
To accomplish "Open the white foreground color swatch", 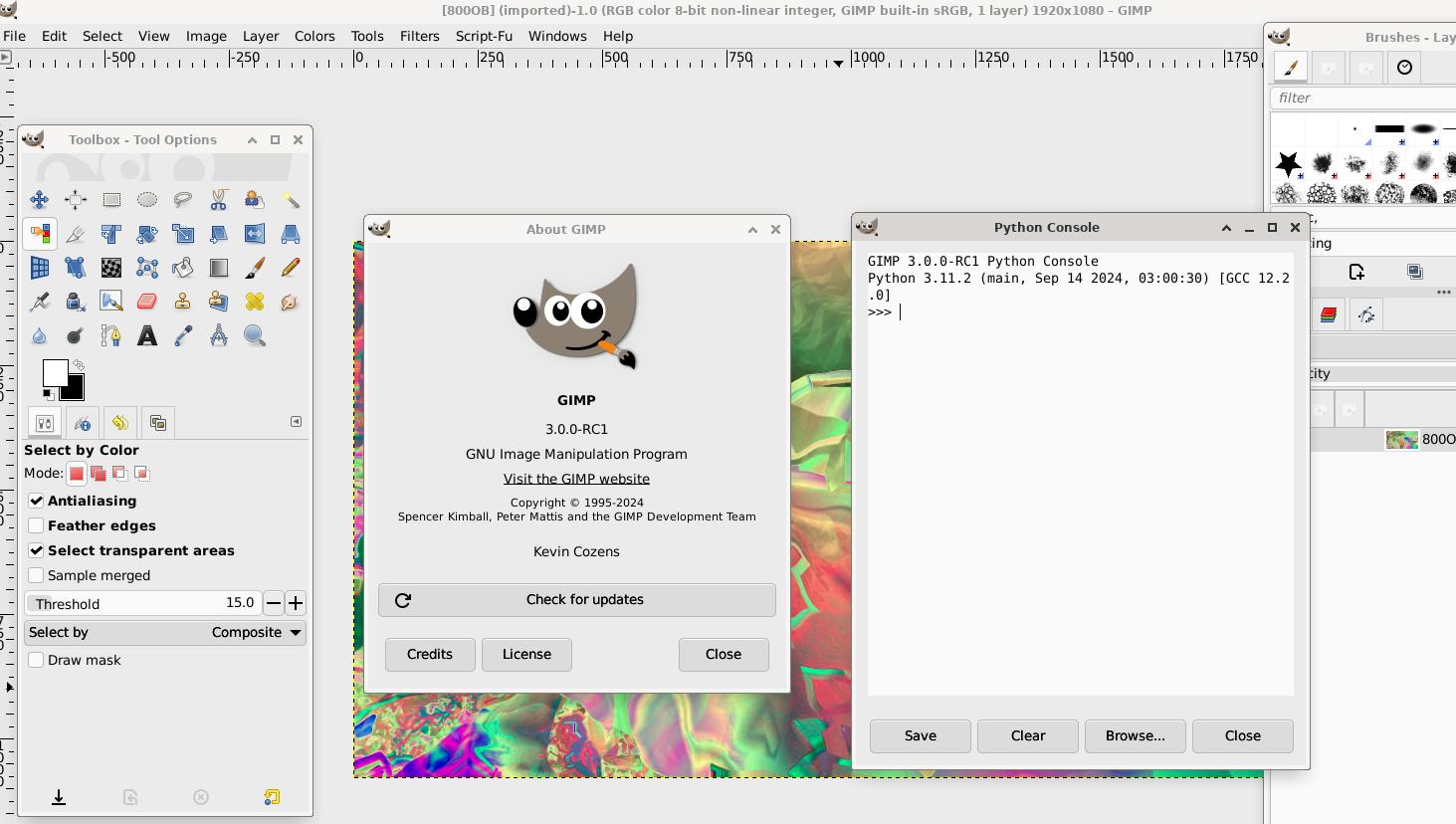I will pos(55,373).
